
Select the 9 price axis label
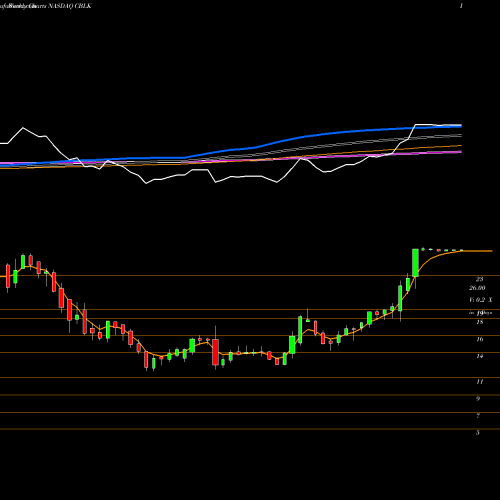pos(478,399)
